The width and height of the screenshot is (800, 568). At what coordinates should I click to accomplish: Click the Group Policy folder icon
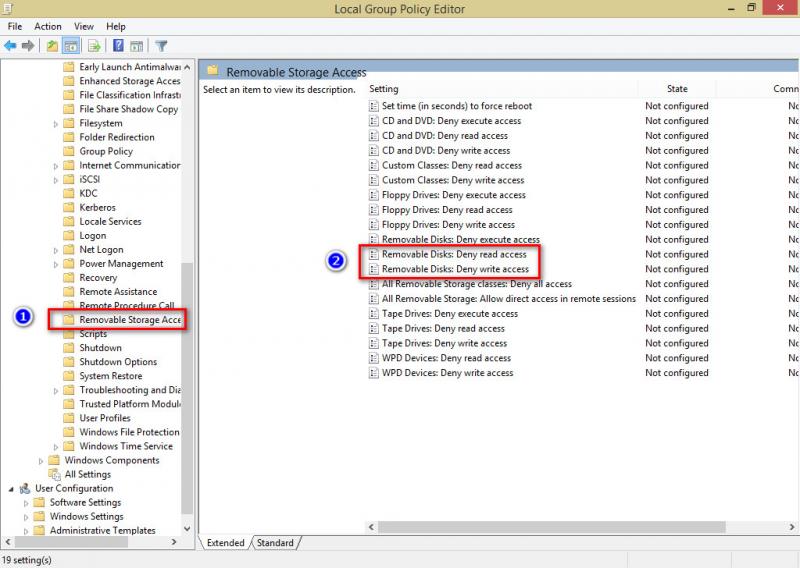(x=69, y=151)
